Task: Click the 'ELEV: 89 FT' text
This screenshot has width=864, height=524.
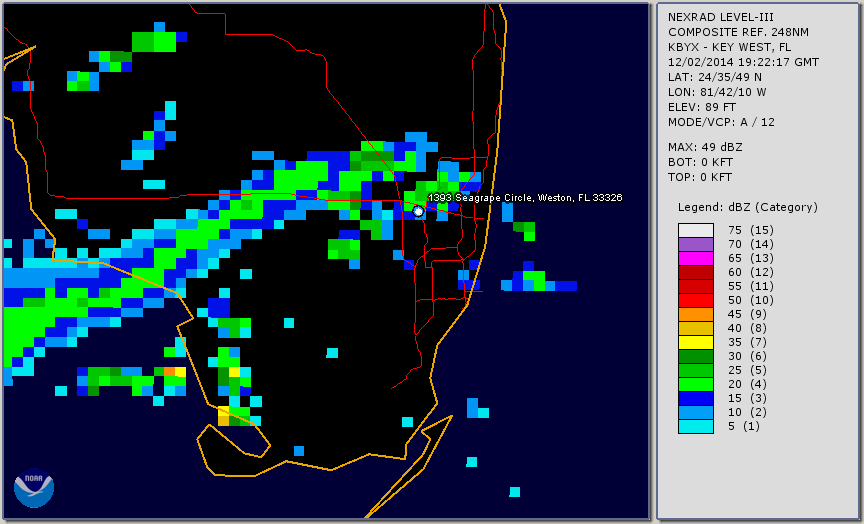Action: (x=702, y=107)
